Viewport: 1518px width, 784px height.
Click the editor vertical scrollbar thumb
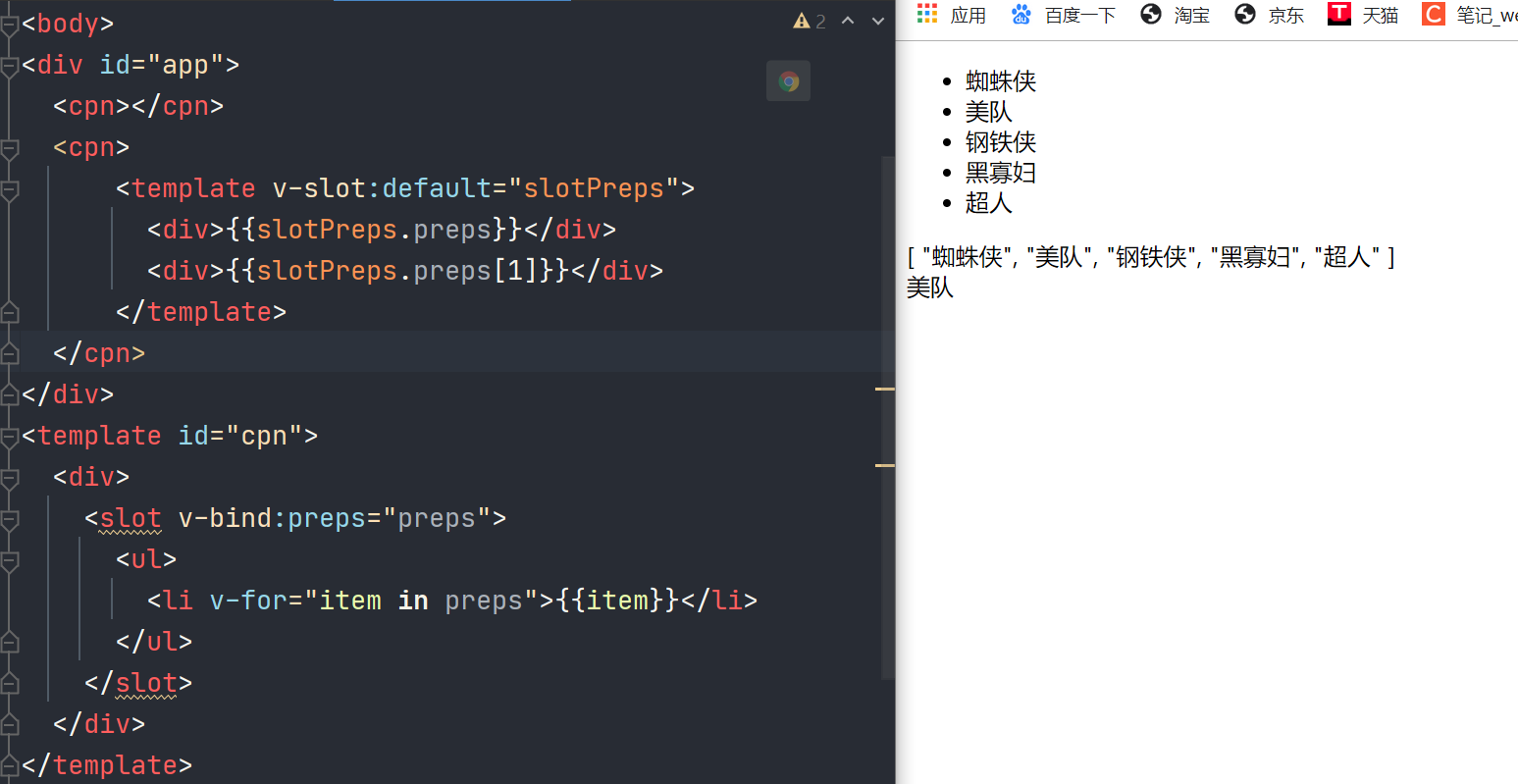click(888, 417)
